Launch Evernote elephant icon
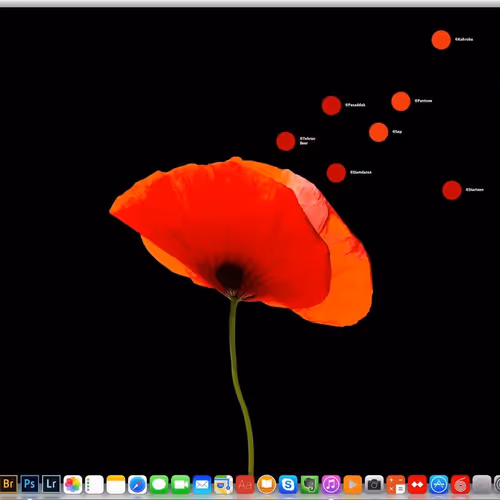The width and height of the screenshot is (500, 500). tap(310, 484)
